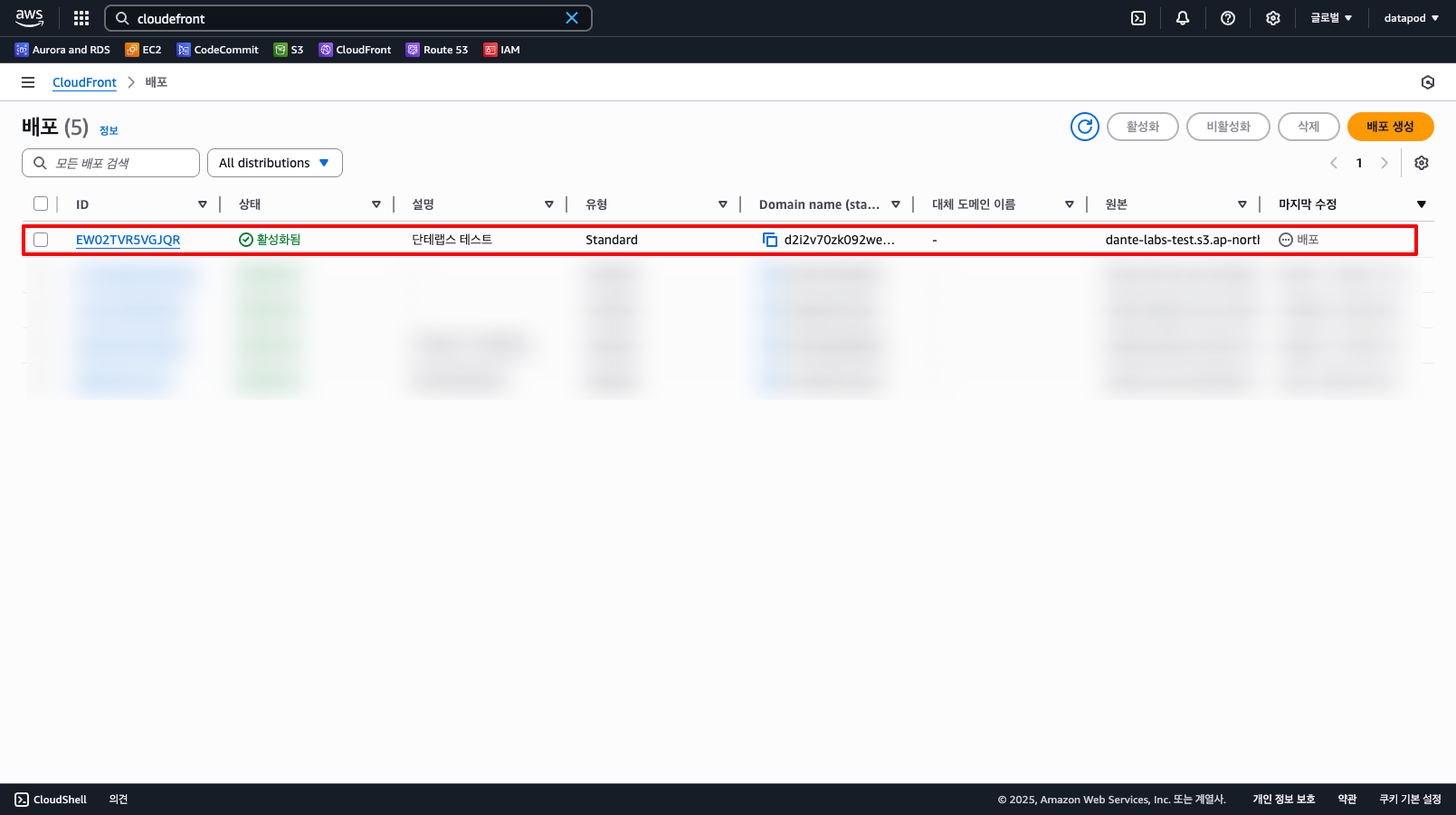Open the IAM shortcut
This screenshot has height=815, width=1456.
pos(501,50)
